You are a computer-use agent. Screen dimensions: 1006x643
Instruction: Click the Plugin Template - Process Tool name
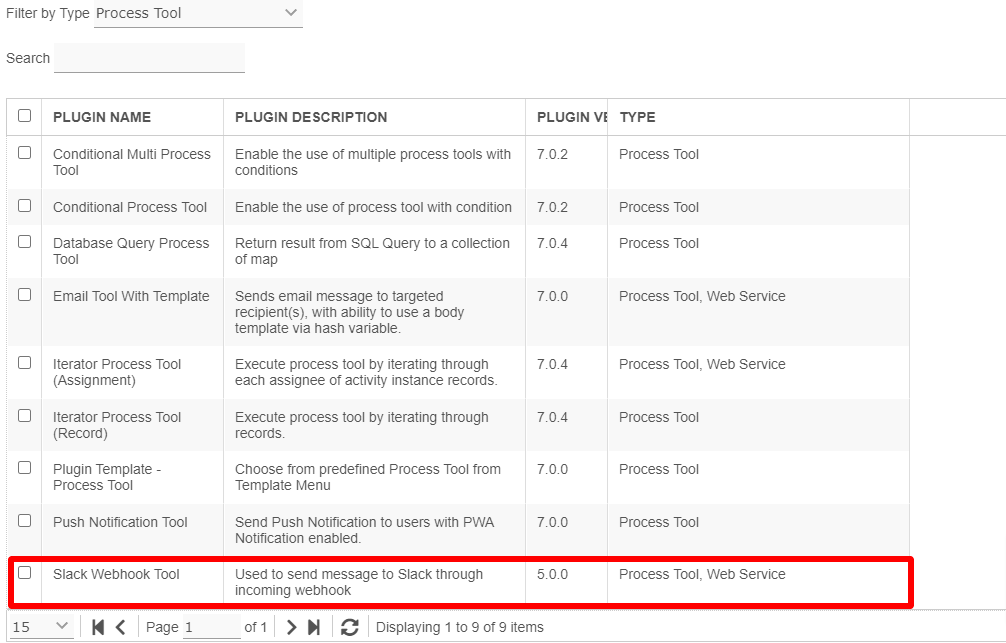coord(107,477)
